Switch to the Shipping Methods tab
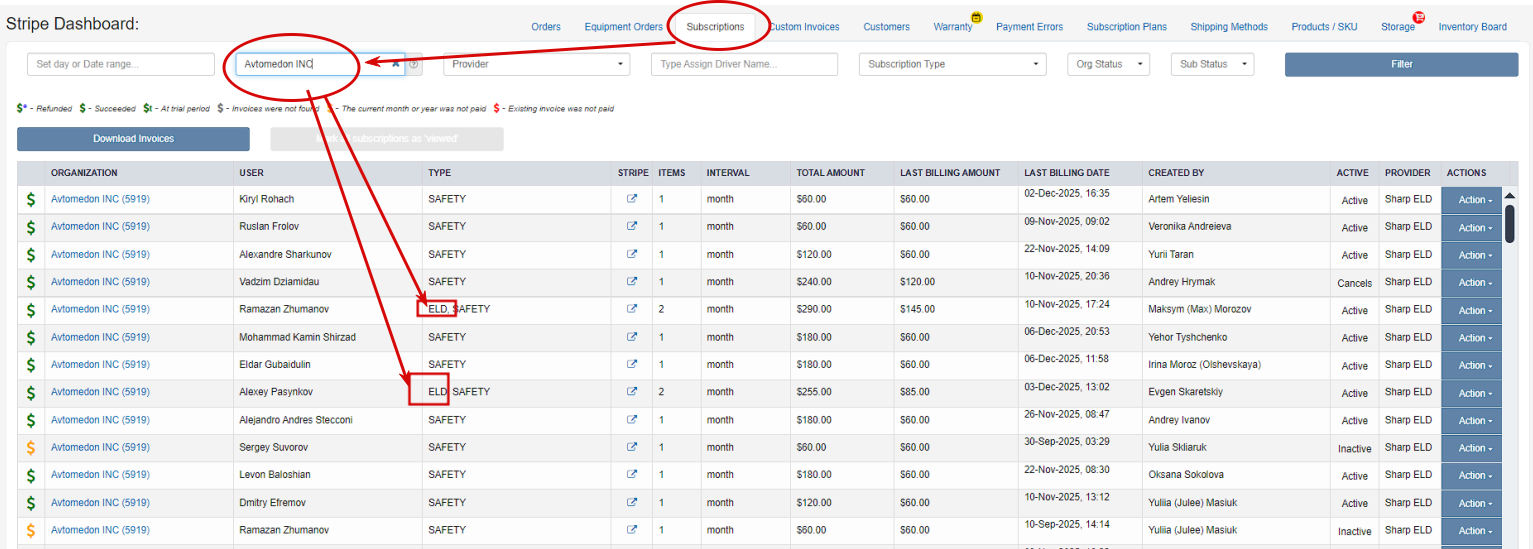1533x549 pixels. [x=1229, y=27]
